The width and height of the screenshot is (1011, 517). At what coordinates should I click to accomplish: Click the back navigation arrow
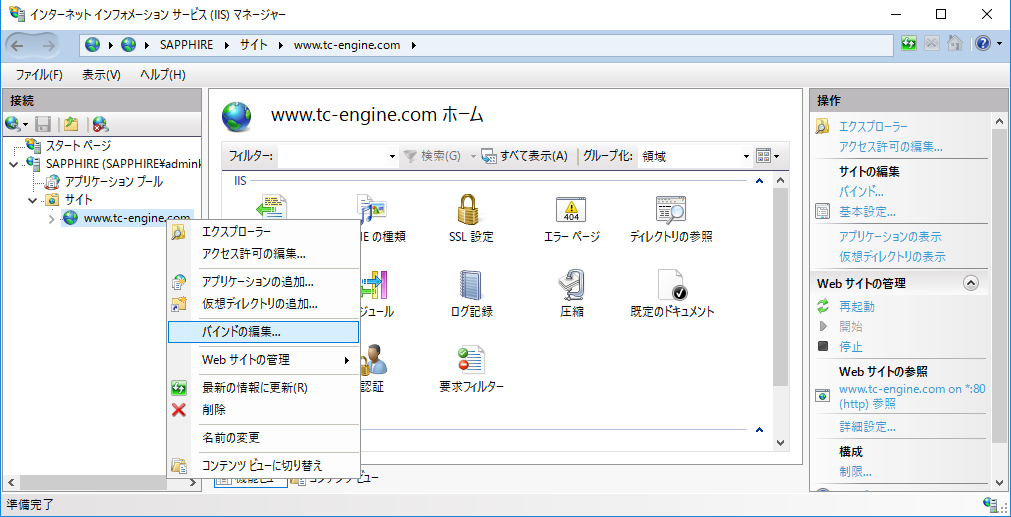click(x=17, y=45)
